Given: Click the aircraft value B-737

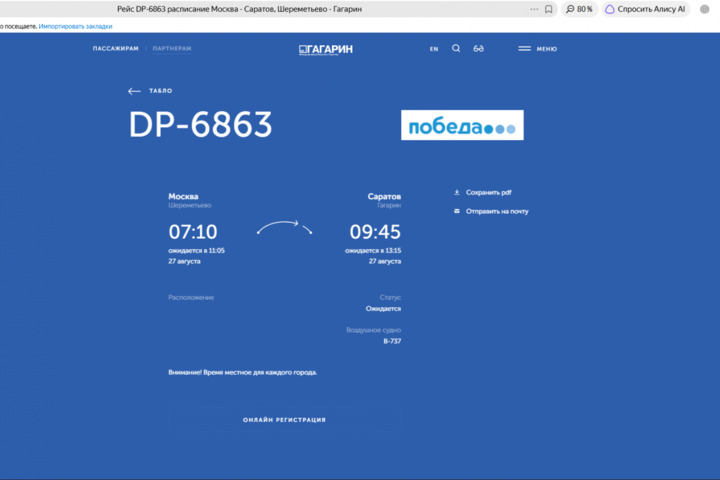Looking at the screenshot, I should (x=392, y=341).
